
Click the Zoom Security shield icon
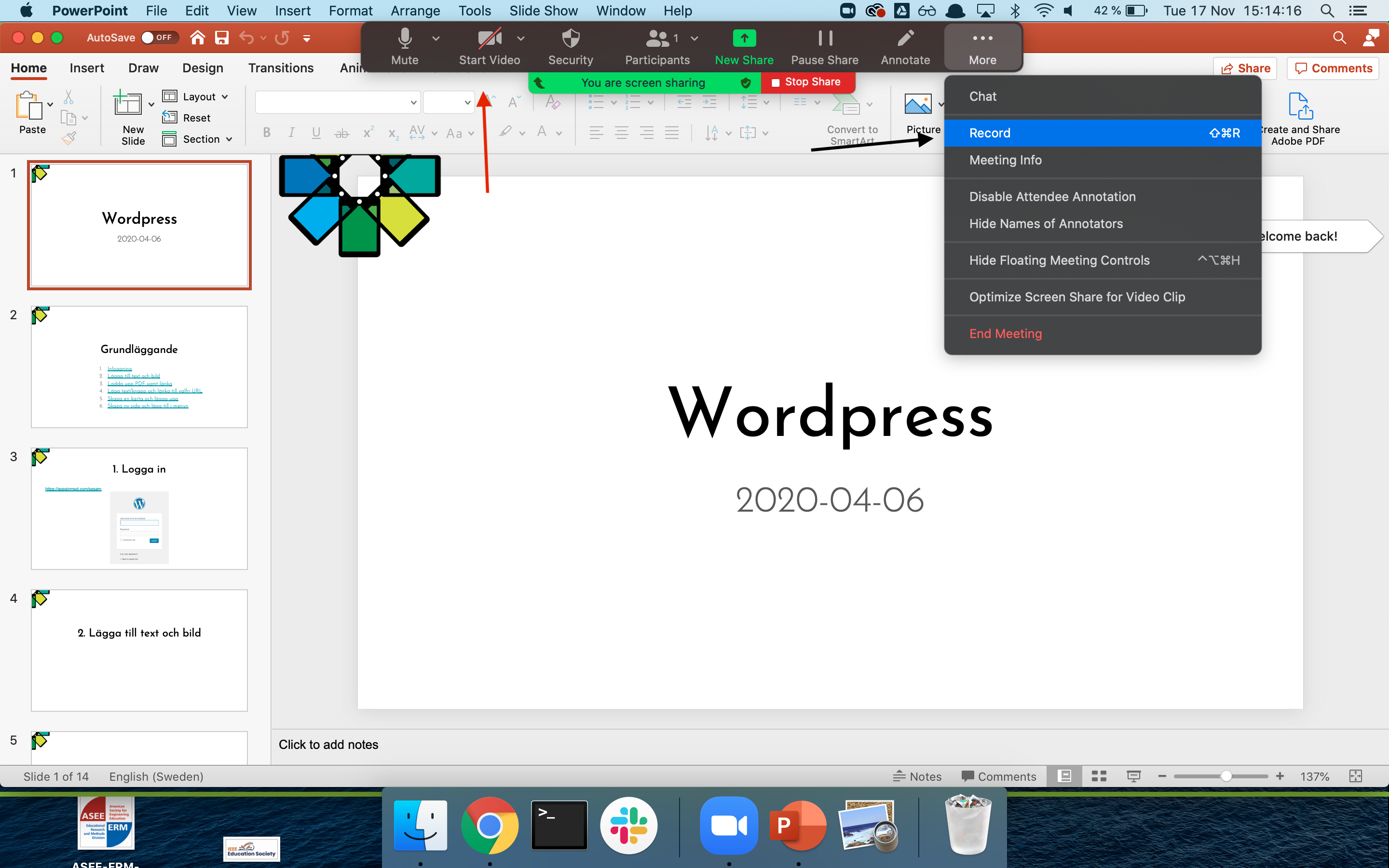pos(570,39)
